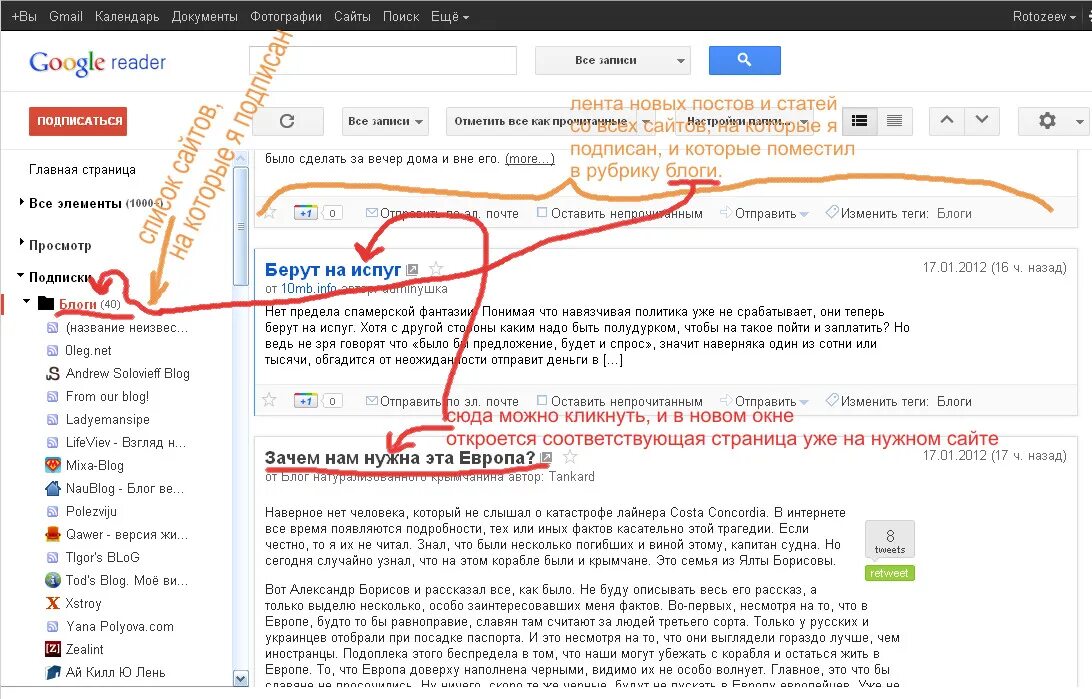Click the red ПОДПИСАТЬСЯ button
Screen dimensions: 1092x699
pyautogui.click(x=78, y=121)
